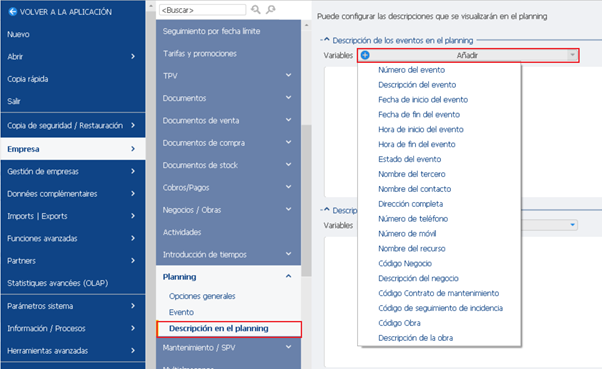Select Seguimiento por fecha límite
Screen dimensions: 602x369
pos(228,31)
